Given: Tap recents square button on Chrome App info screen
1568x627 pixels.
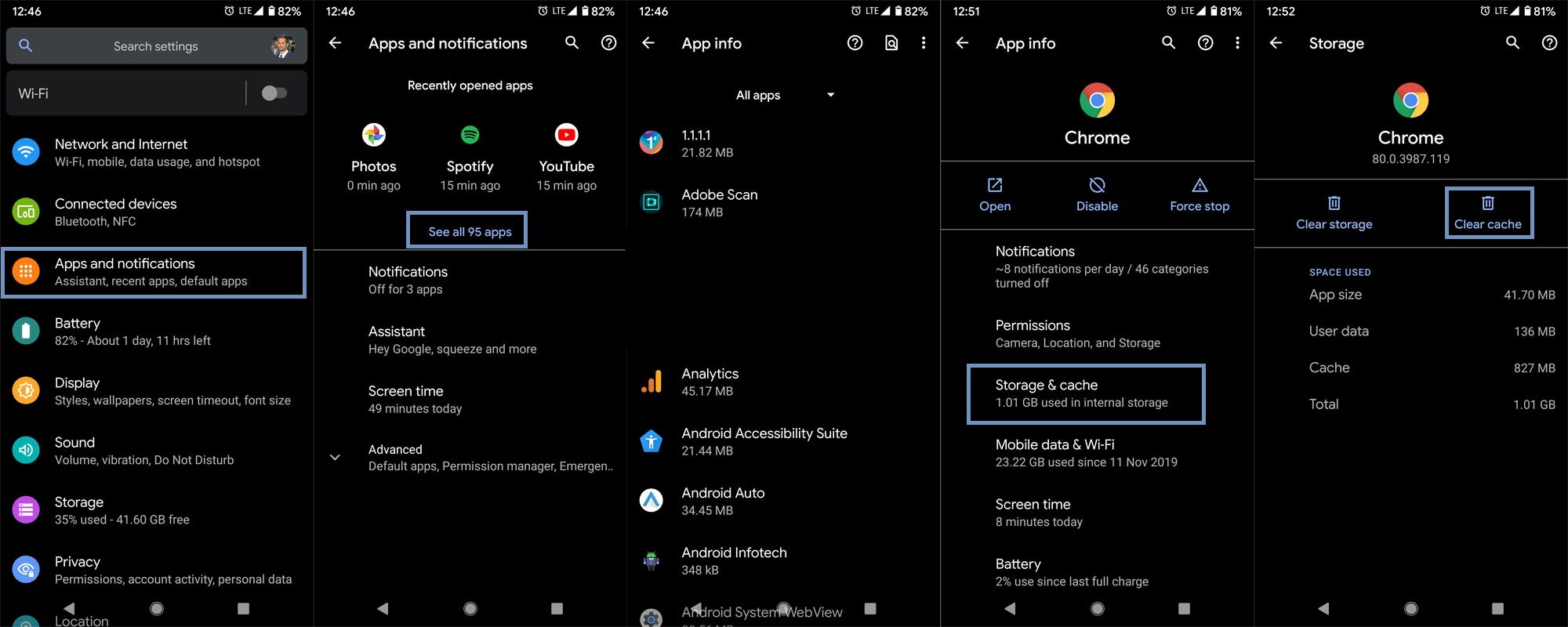Looking at the screenshot, I should tap(1184, 608).
